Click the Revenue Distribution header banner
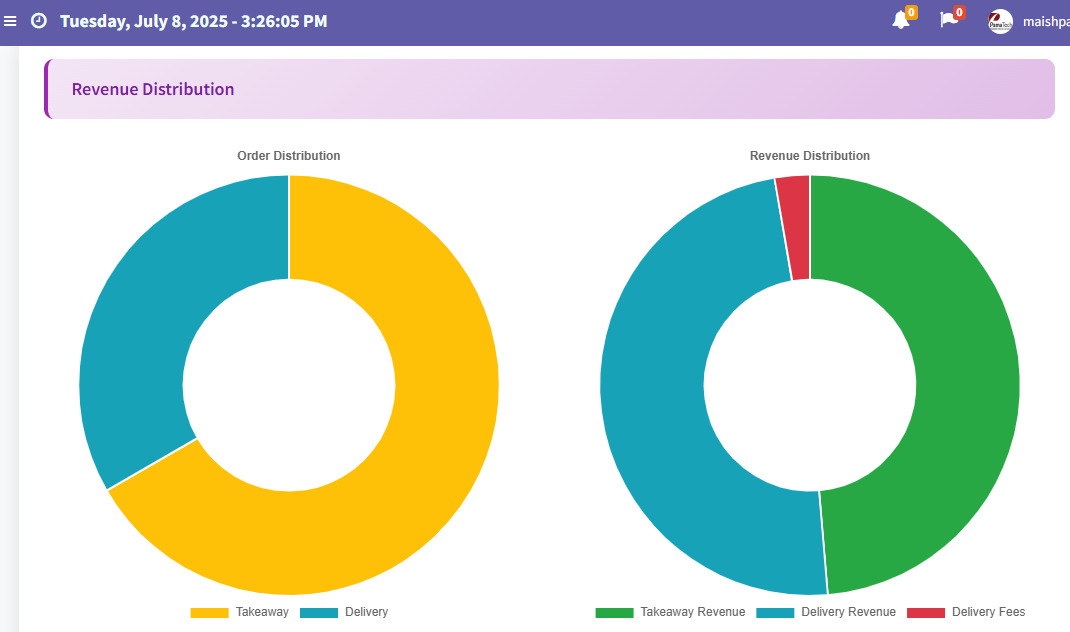This screenshot has height=632, width=1070. pos(550,88)
